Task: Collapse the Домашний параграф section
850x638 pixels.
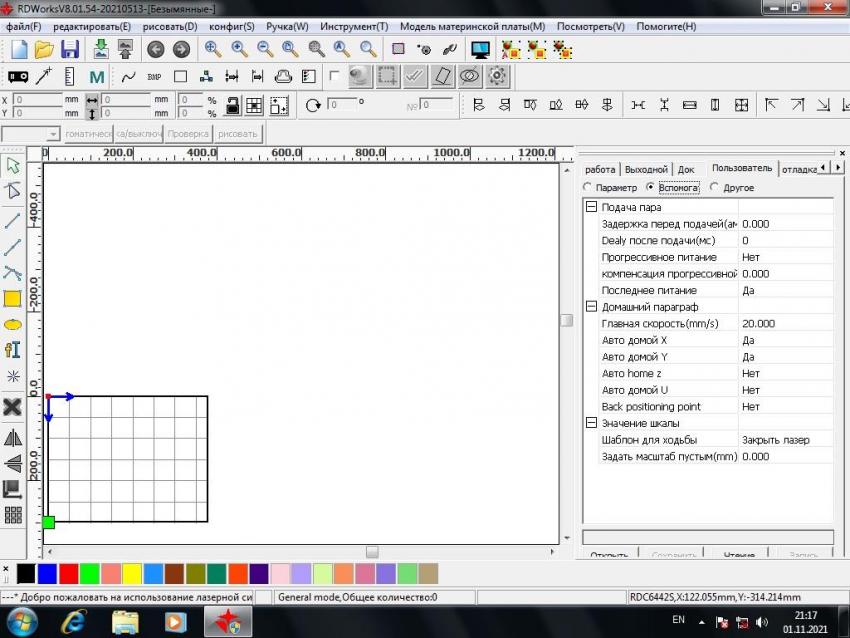Action: point(591,307)
